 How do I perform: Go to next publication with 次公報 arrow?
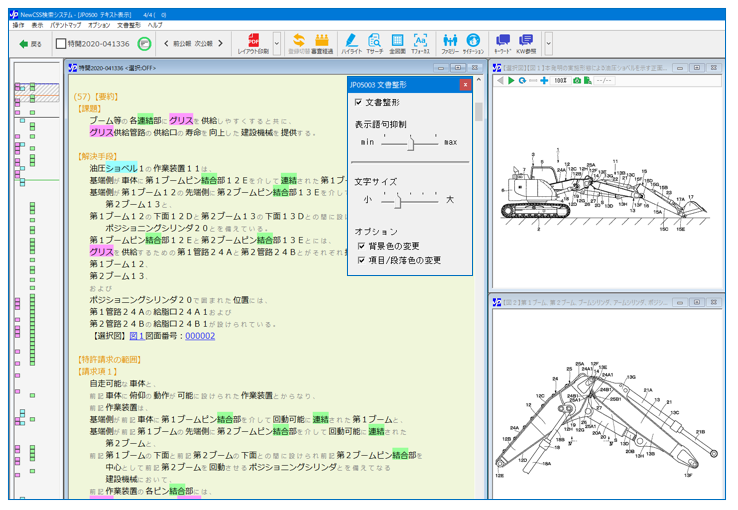tap(220, 44)
